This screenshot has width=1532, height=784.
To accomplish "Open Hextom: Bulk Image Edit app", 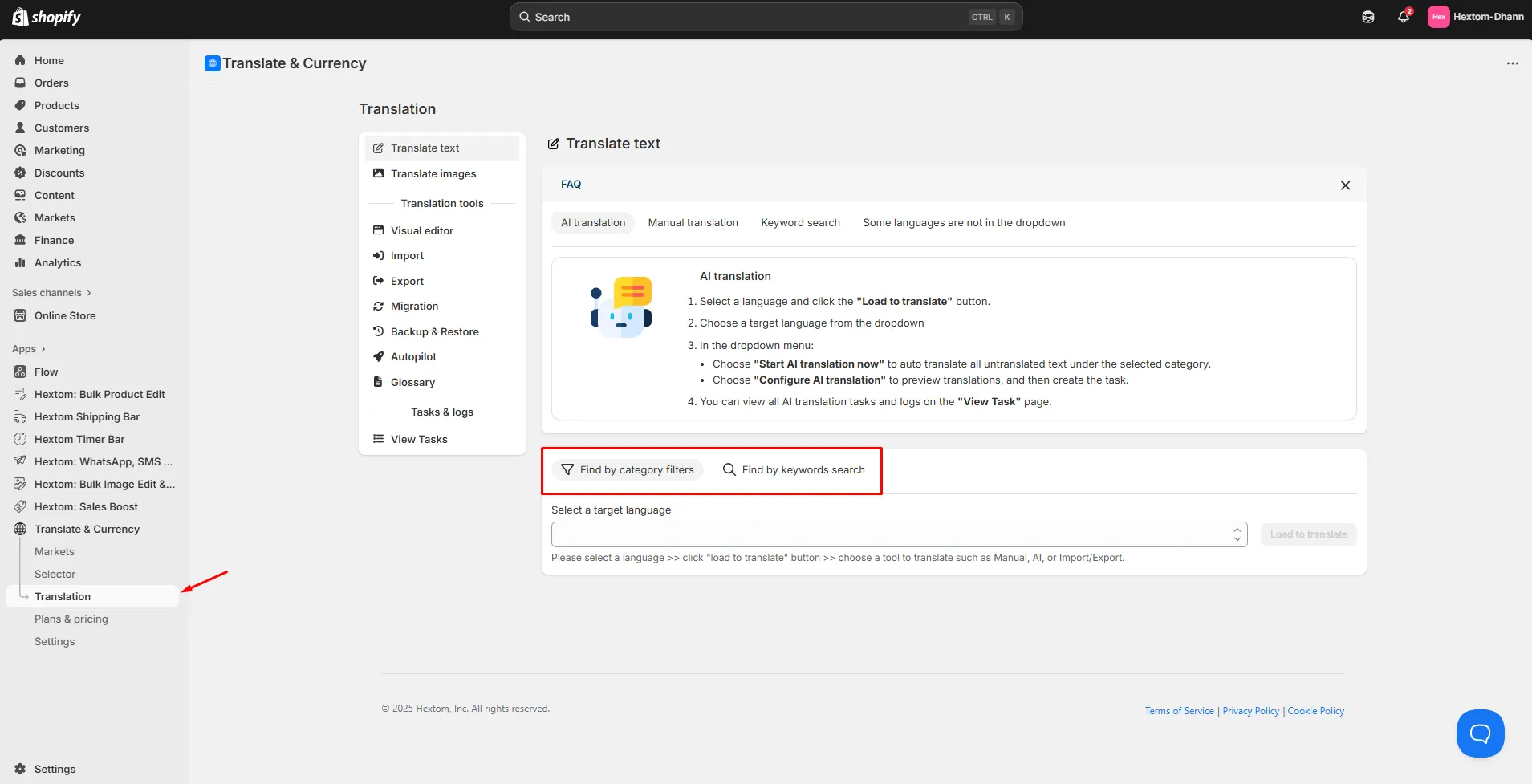I will [104, 484].
